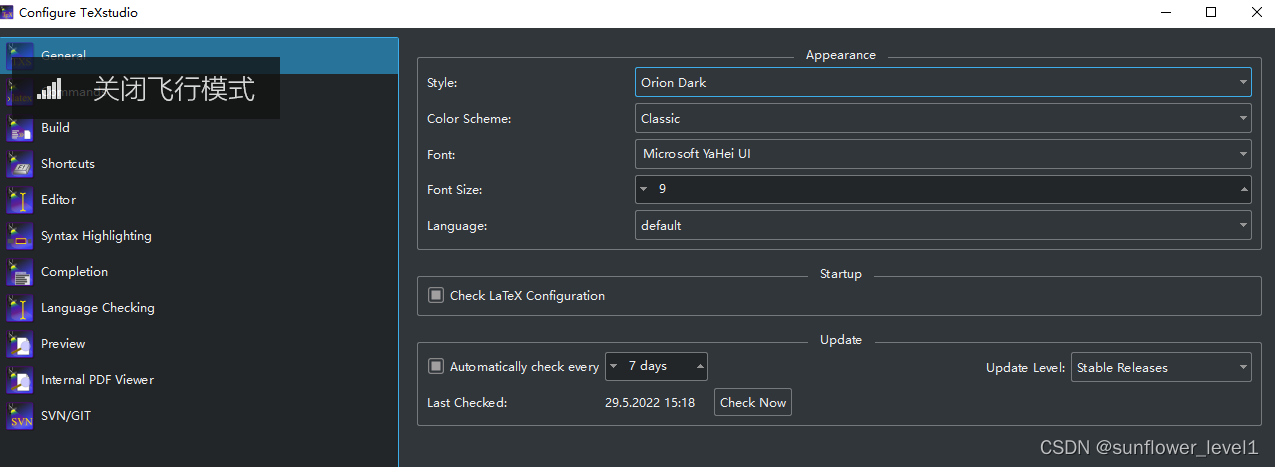This screenshot has width=1275, height=467.
Task: Click the Completion sidebar icon
Action: click(20, 271)
